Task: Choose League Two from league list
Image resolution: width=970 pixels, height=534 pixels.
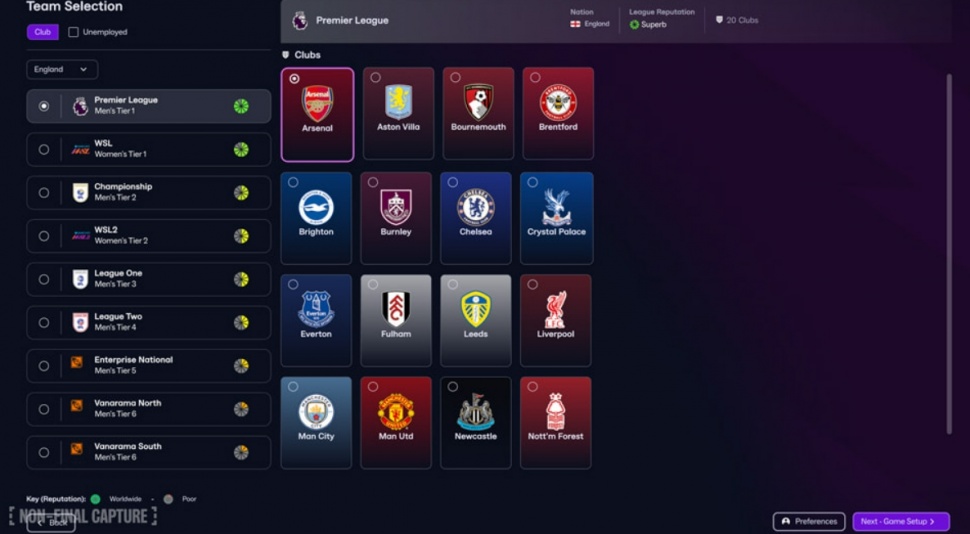Action: 148,322
